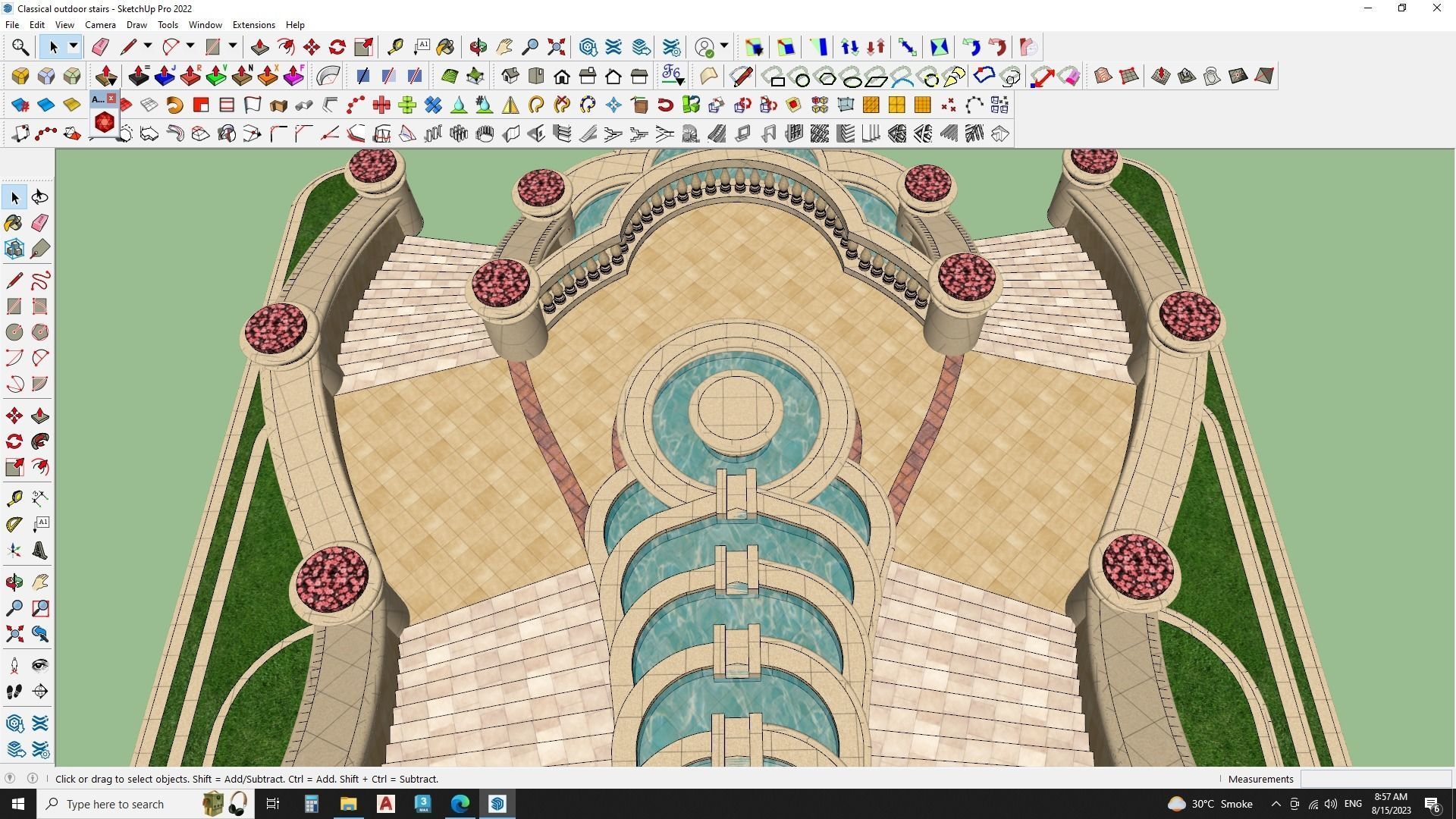Viewport: 1456px width, 819px height.
Task: Select the Orbit camera tool
Action: click(14, 582)
